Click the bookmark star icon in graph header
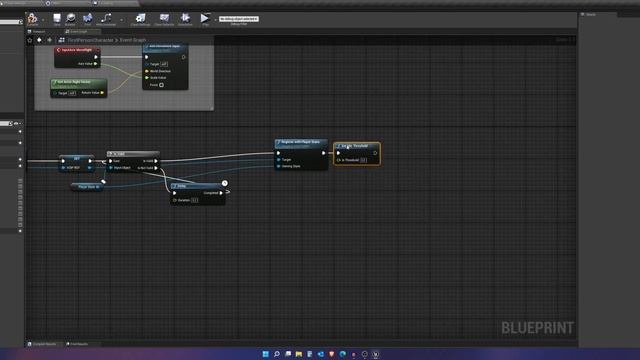 pos(29,40)
